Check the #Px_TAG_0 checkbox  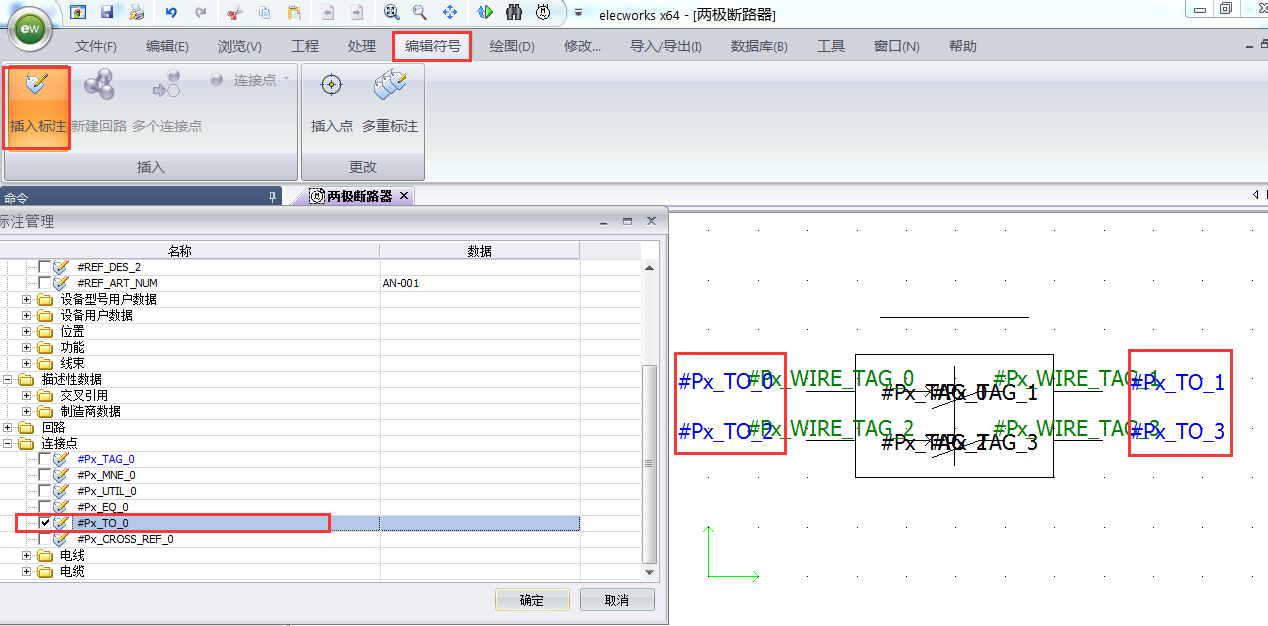point(44,459)
